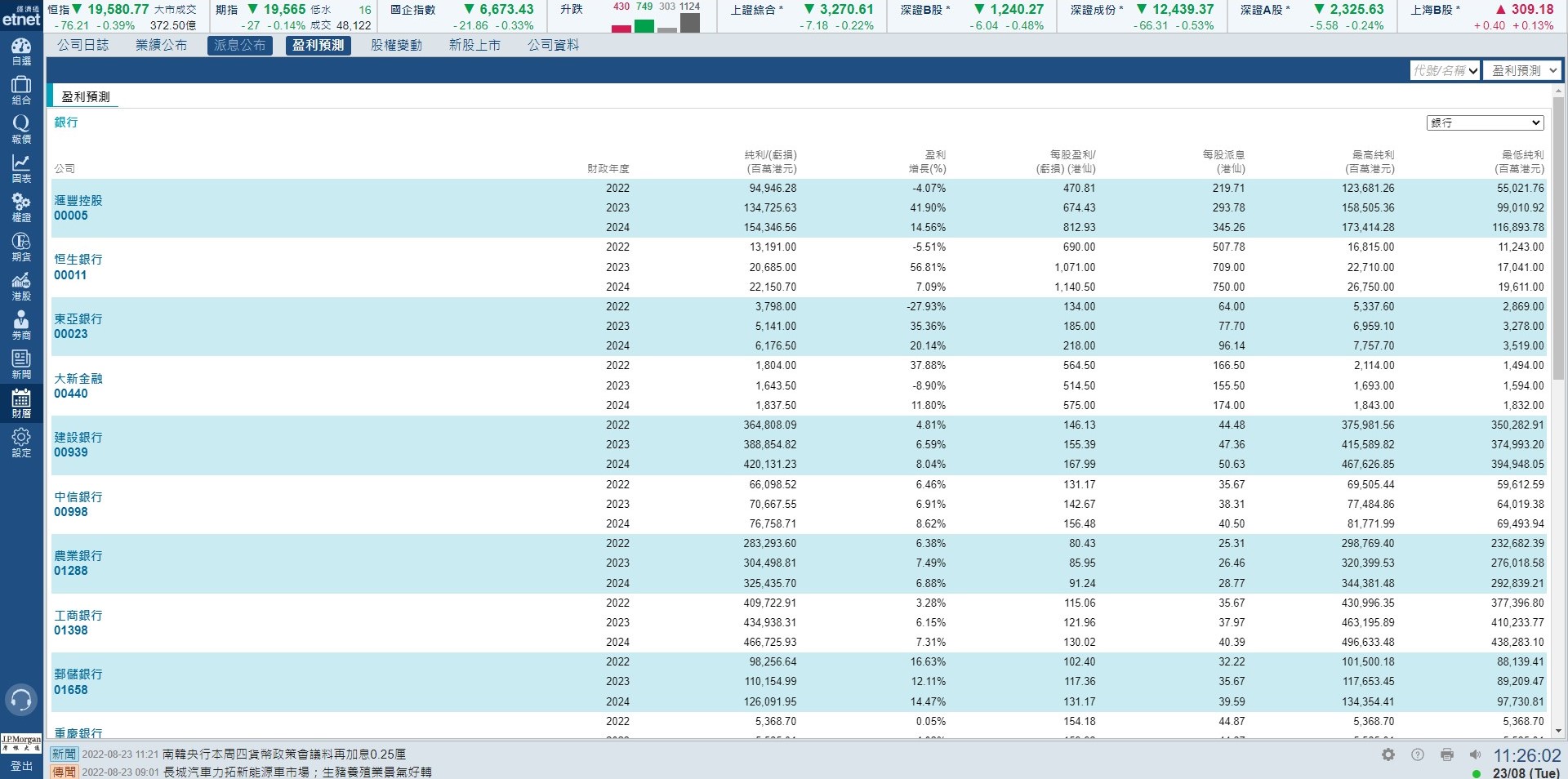This screenshot has height=779, width=1568.
Task: Open the 圖表 chart icon in sidebar
Action: click(x=21, y=168)
